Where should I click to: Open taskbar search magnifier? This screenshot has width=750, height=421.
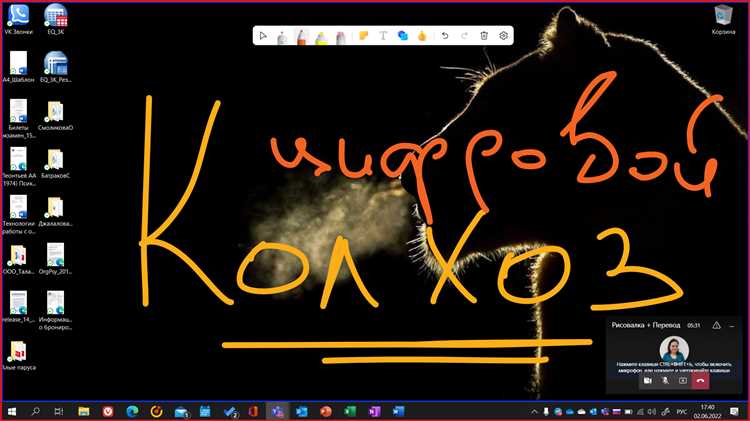coord(35,411)
